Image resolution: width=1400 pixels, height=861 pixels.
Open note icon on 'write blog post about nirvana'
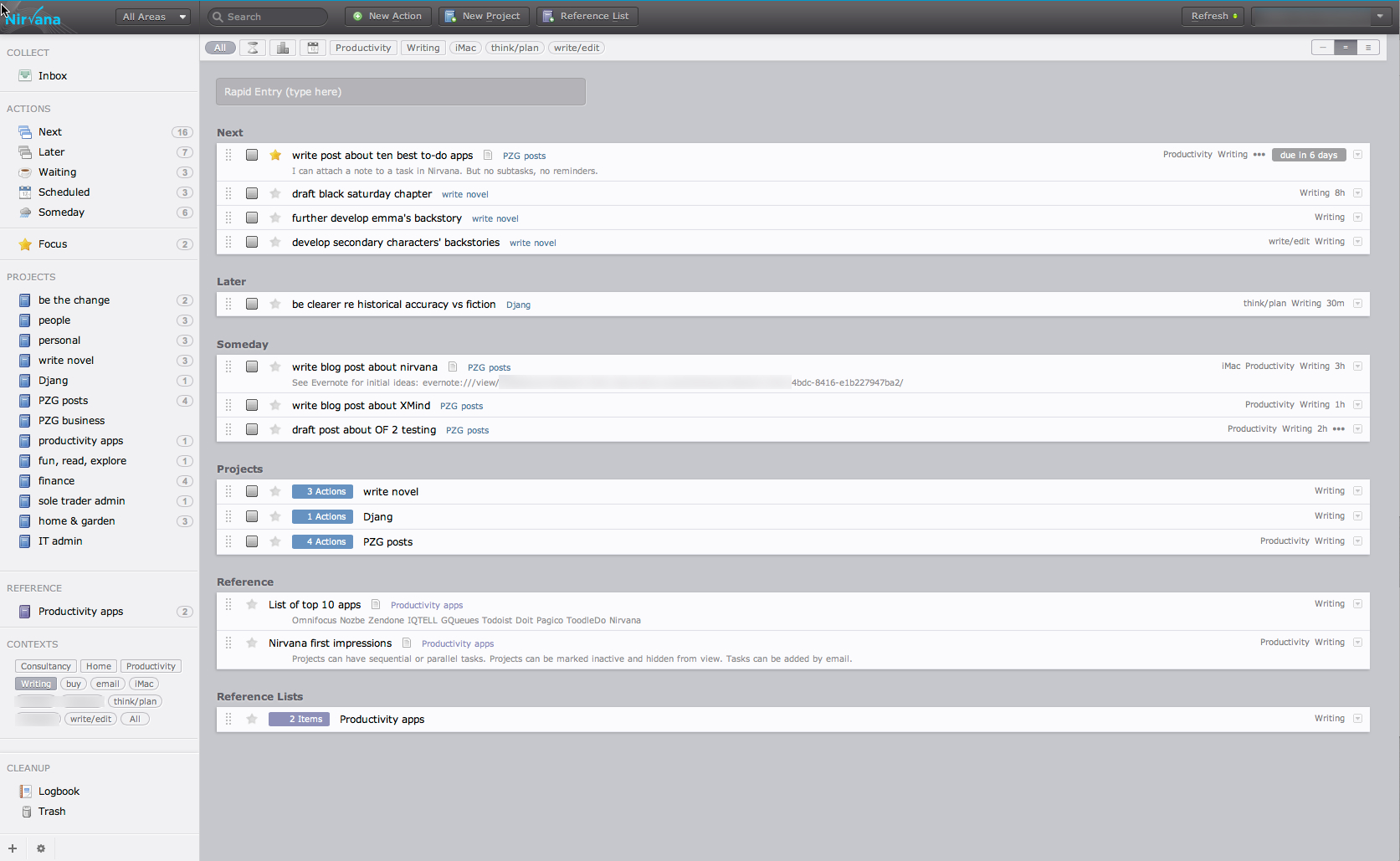[453, 366]
